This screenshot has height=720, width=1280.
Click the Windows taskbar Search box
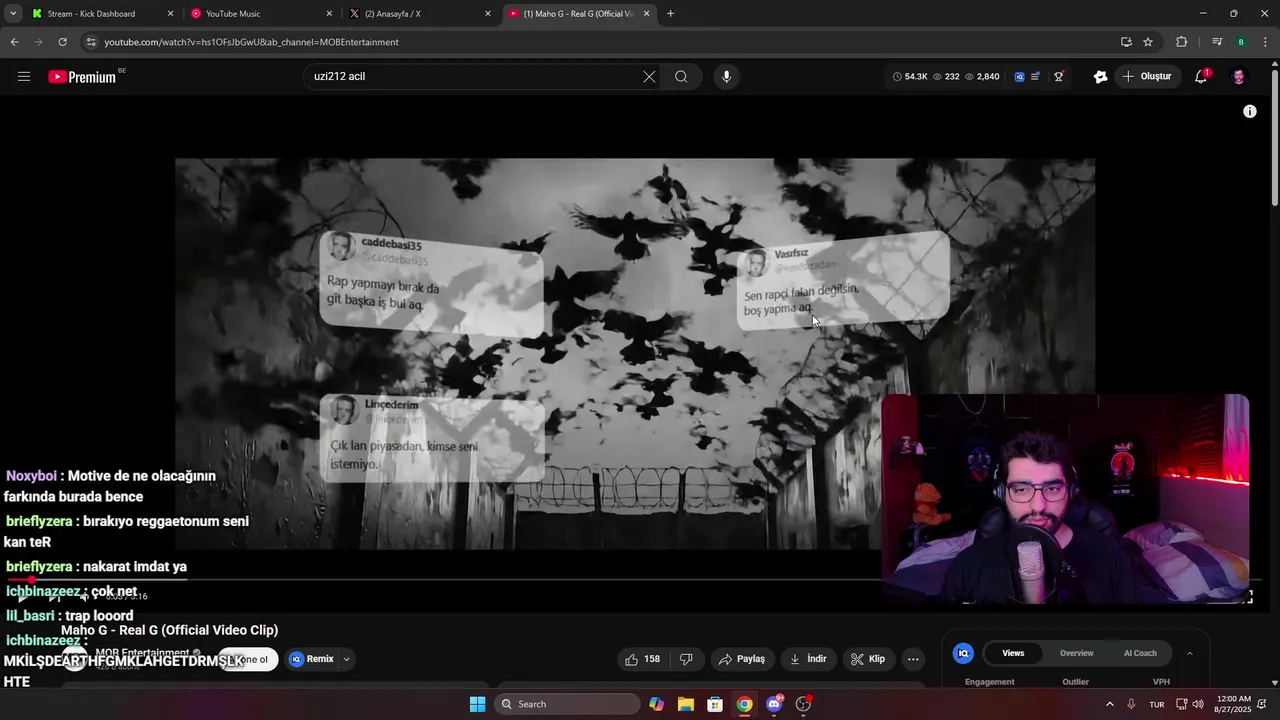568,704
